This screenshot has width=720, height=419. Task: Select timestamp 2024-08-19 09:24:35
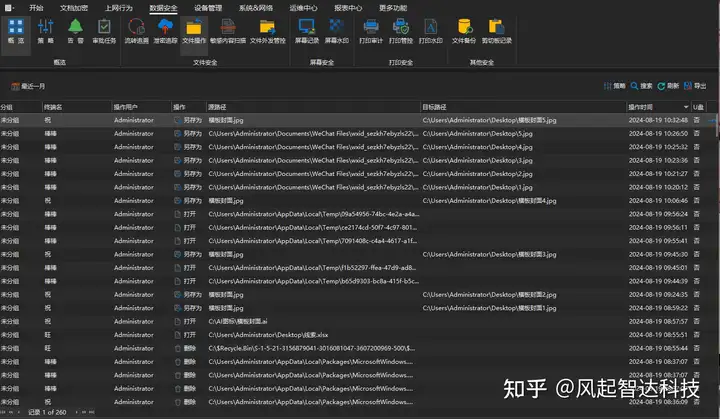click(658, 294)
